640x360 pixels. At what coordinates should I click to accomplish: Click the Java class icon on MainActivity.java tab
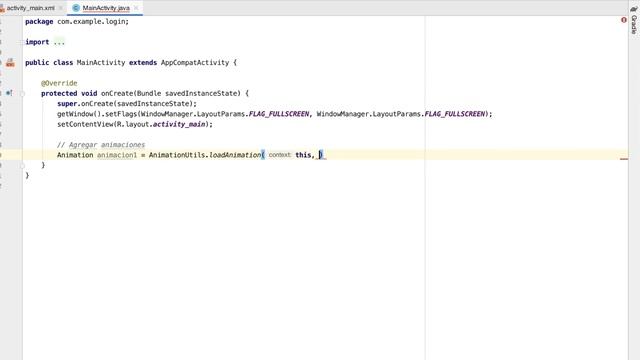coord(76,8)
